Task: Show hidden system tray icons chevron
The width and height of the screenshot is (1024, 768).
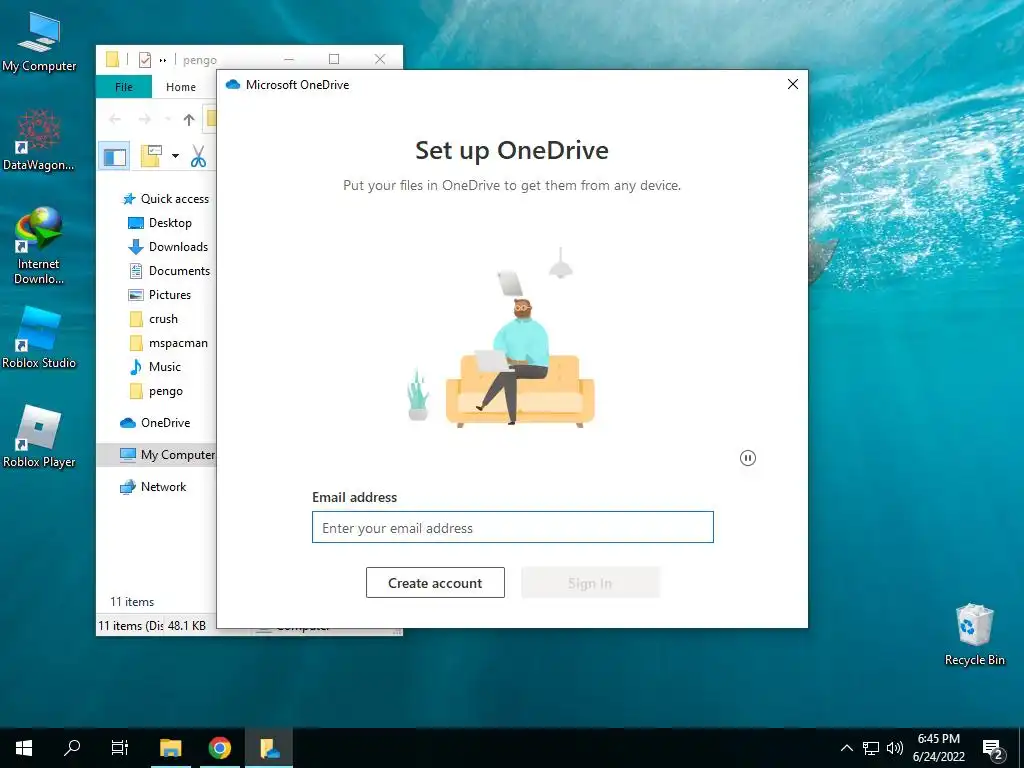Action: 846,748
